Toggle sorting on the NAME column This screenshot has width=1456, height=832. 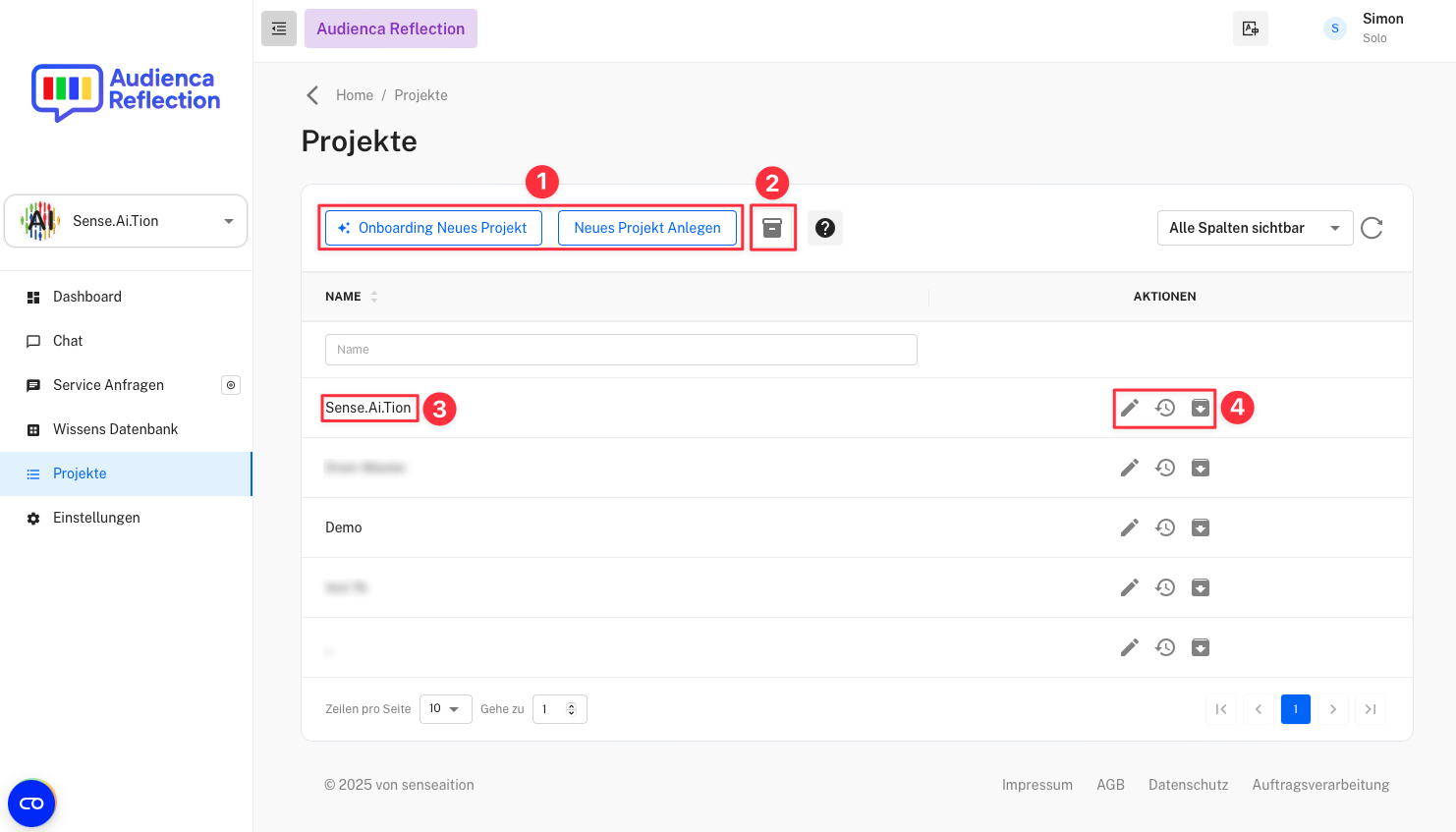(x=373, y=296)
